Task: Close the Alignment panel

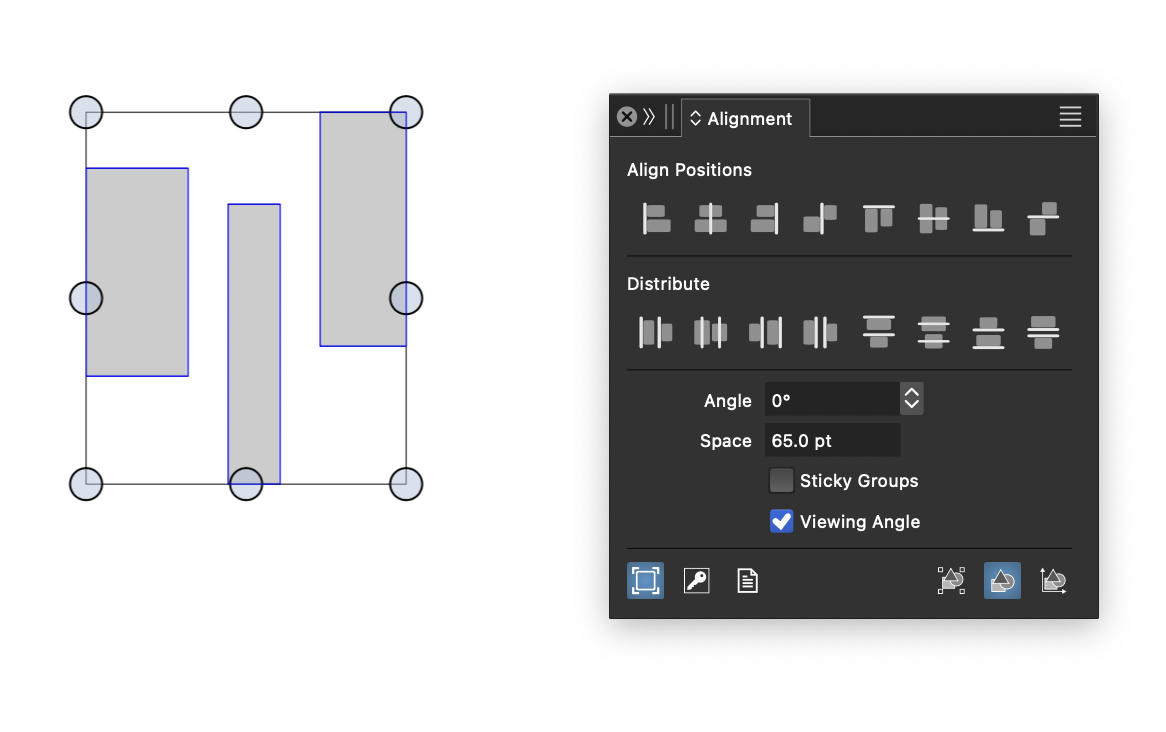Action: [x=627, y=117]
